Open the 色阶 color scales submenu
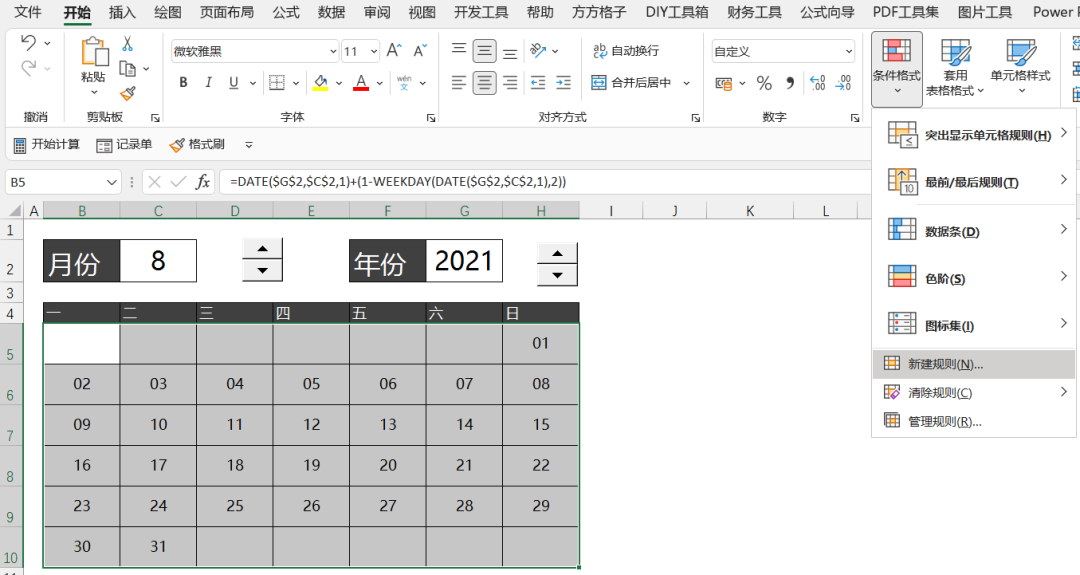 click(974, 278)
